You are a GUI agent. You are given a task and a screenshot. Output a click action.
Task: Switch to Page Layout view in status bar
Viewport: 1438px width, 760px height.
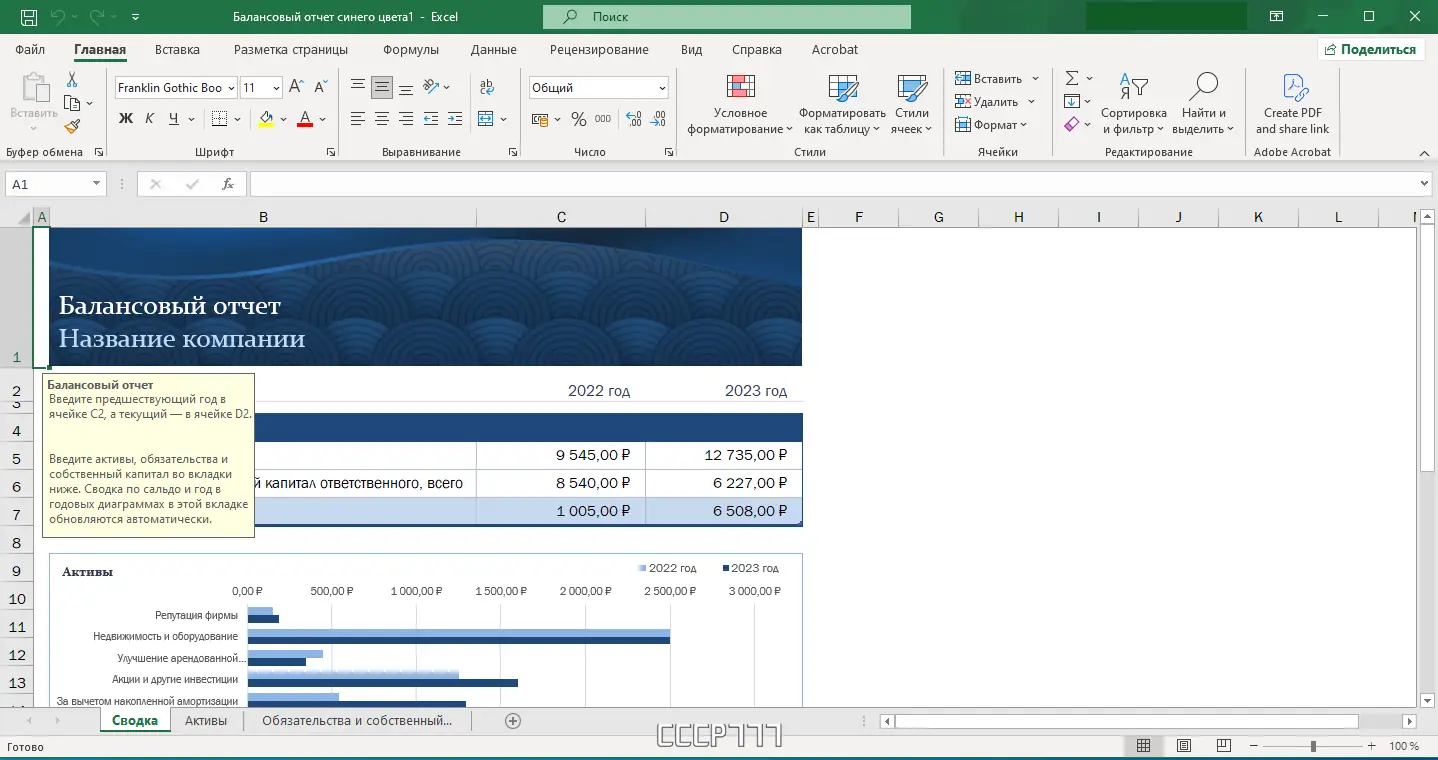click(1183, 746)
